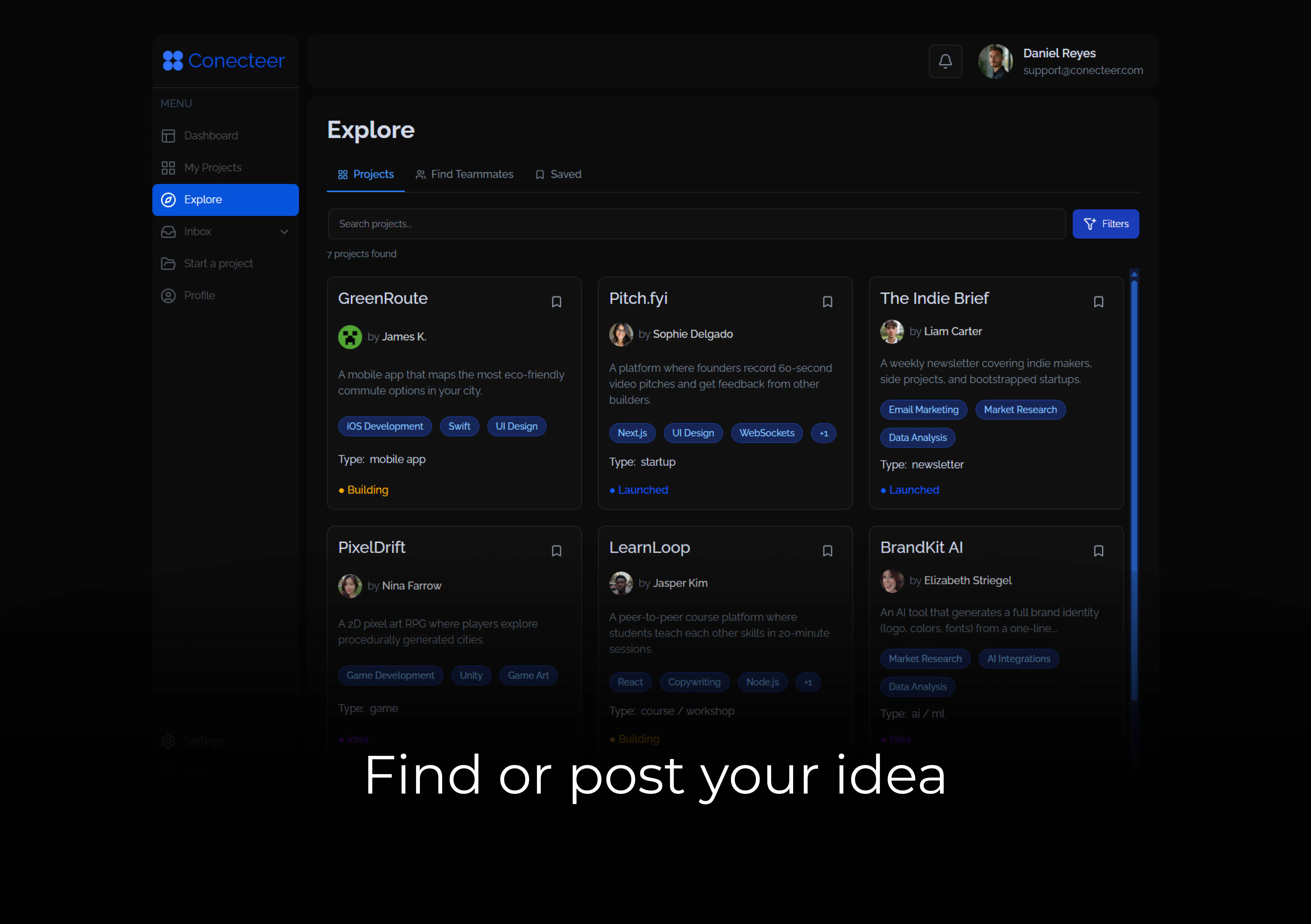Switch to the Saved tab
This screenshot has width=1311, height=924.
(x=558, y=174)
